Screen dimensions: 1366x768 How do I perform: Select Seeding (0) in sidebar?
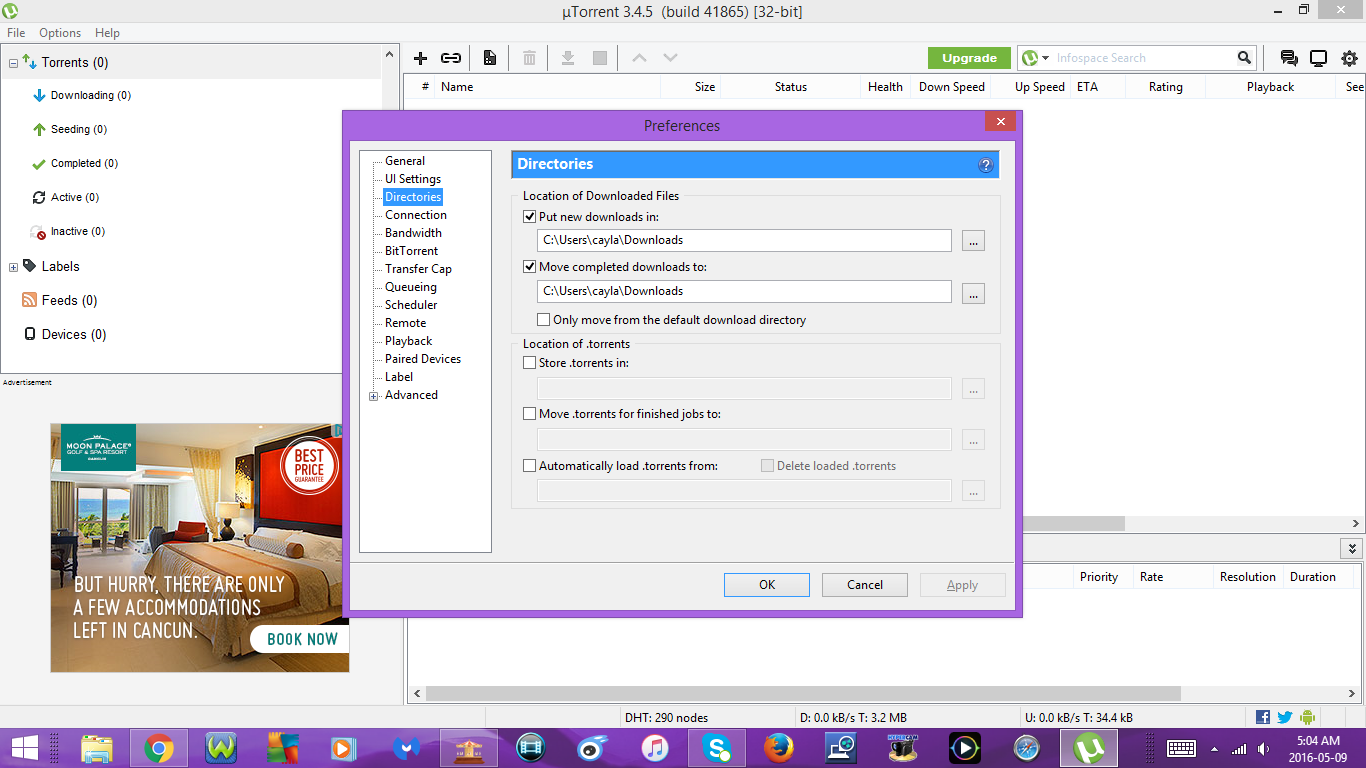79,130
